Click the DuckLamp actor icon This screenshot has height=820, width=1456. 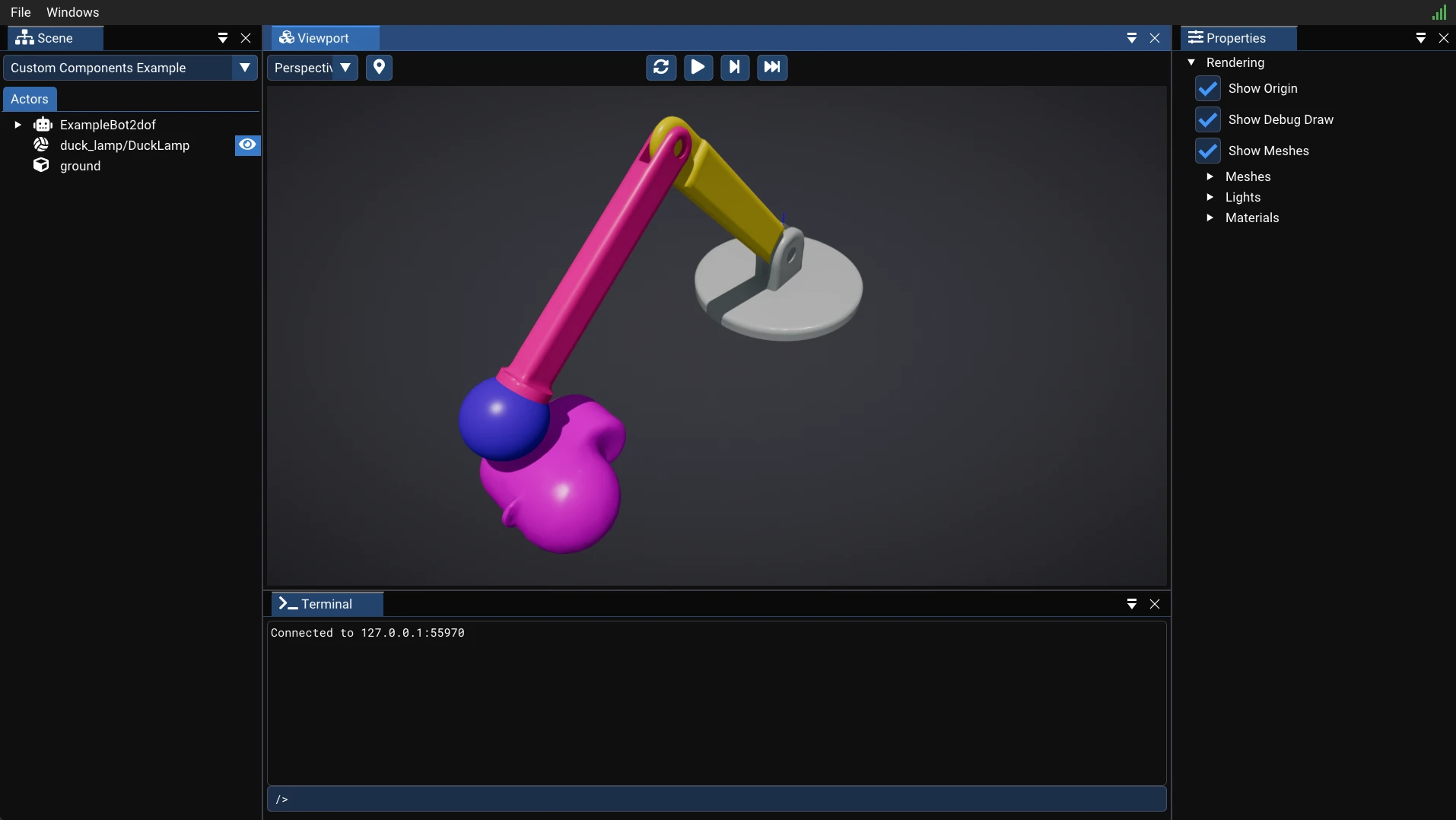point(41,145)
